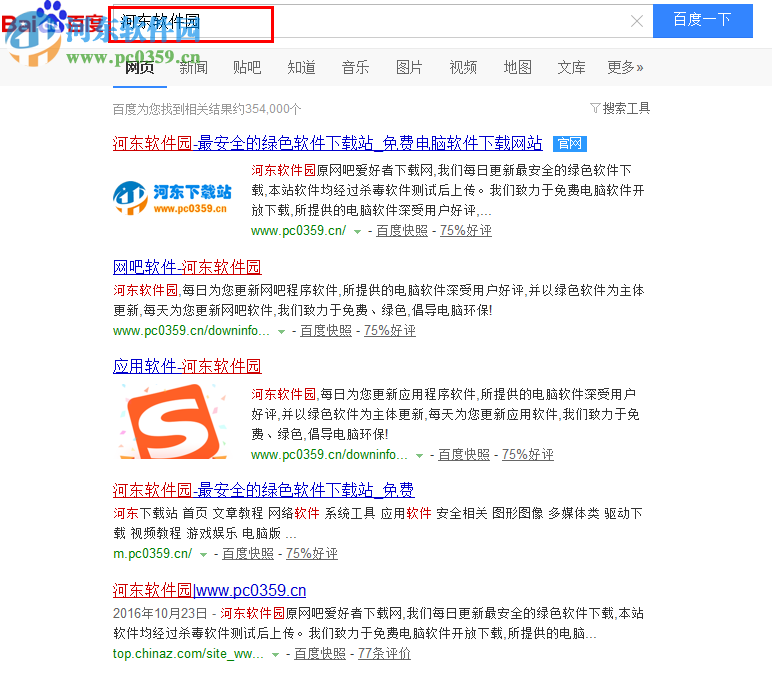Click the funnel icon beside 搜索工具

[x=595, y=108]
